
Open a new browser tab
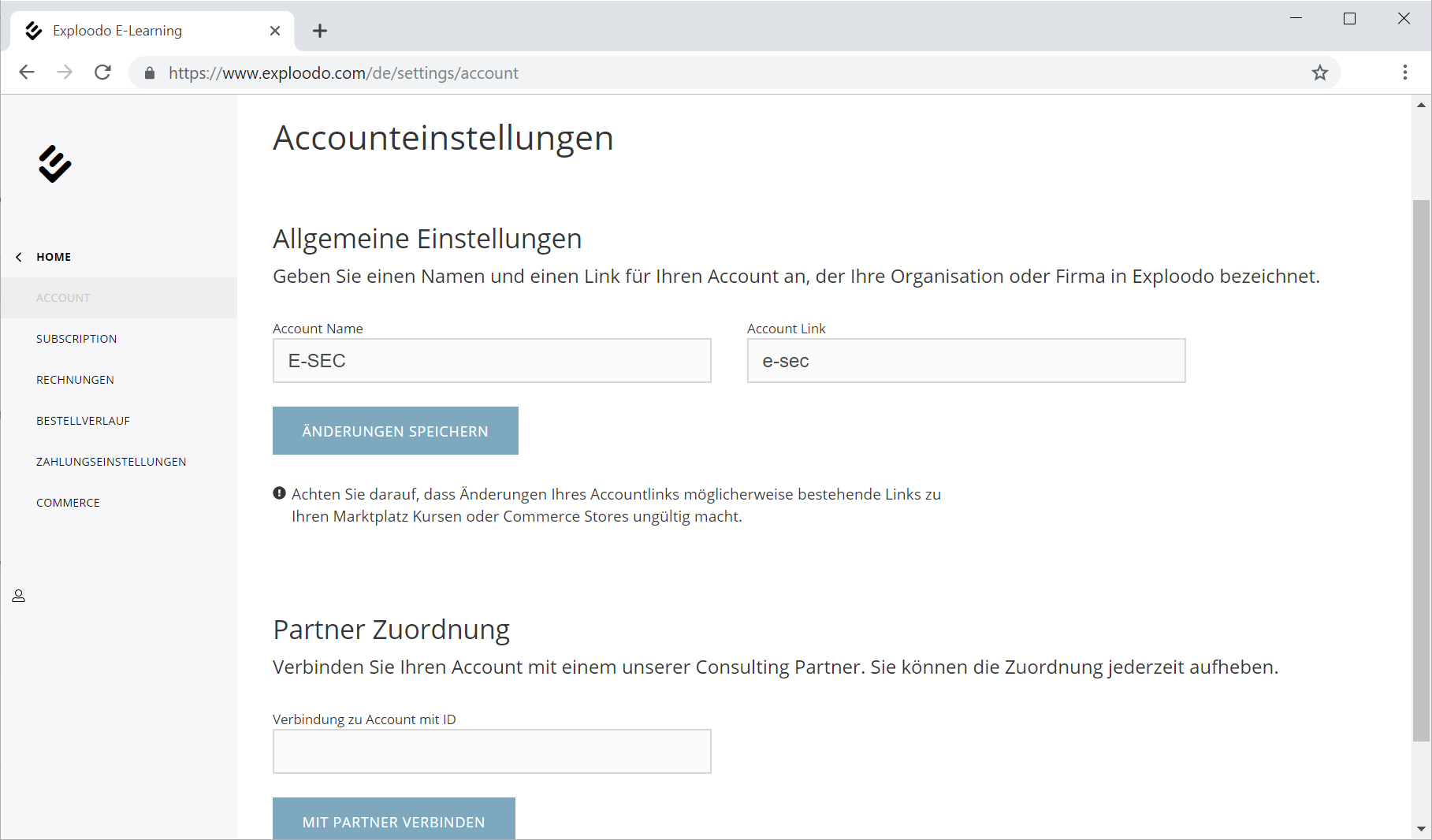coord(319,31)
